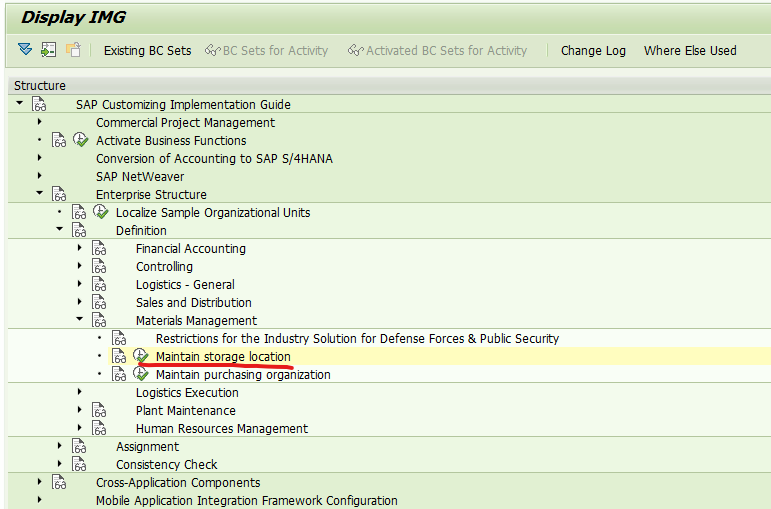771x509 pixels.
Task: Open documentation icon for Plant Maintenance
Action: click(x=99, y=410)
